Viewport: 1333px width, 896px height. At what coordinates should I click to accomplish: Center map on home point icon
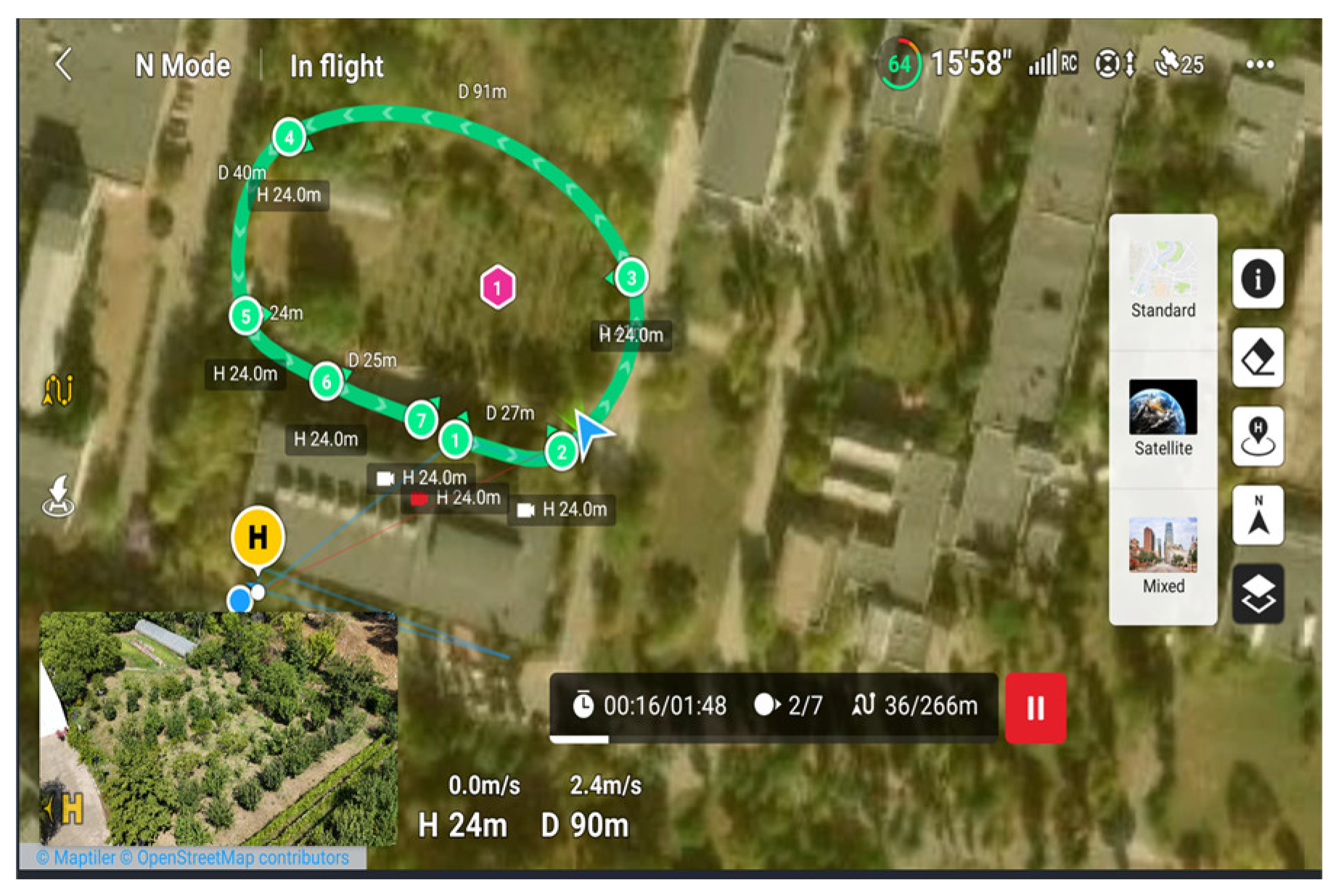pyautogui.click(x=1258, y=436)
